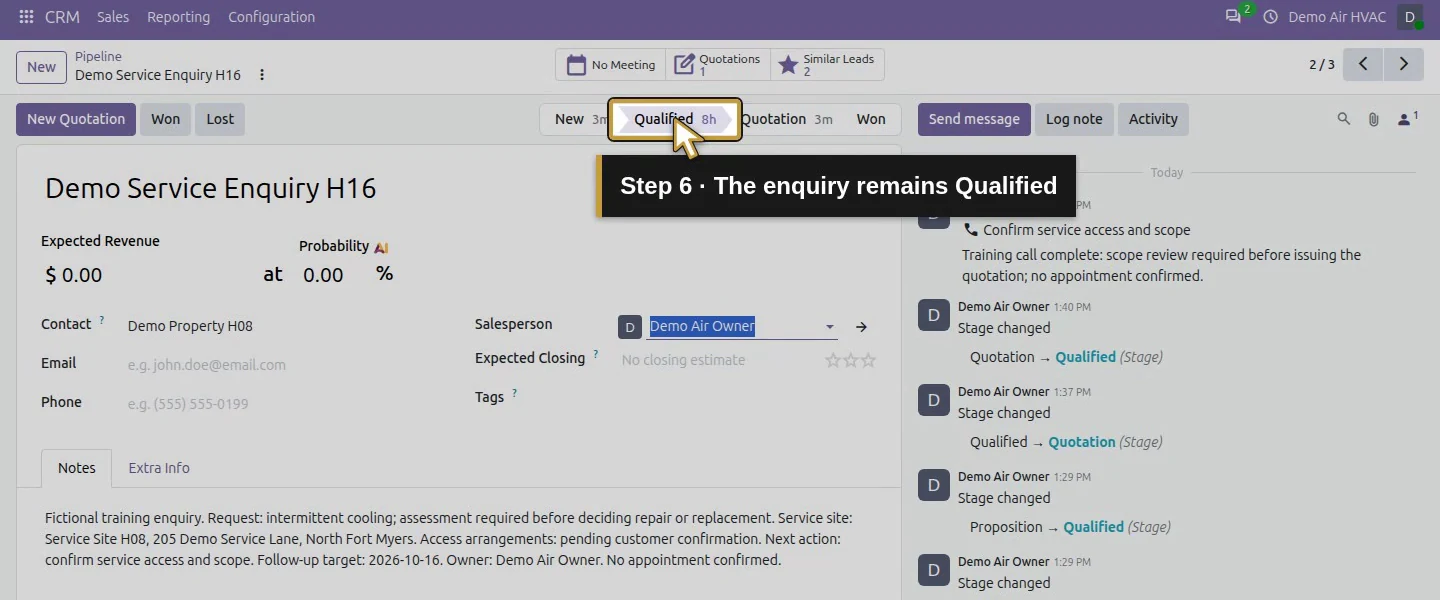Go back via the Pipeline breadcrumb
Screen dimensions: 1440x600
coord(98,57)
